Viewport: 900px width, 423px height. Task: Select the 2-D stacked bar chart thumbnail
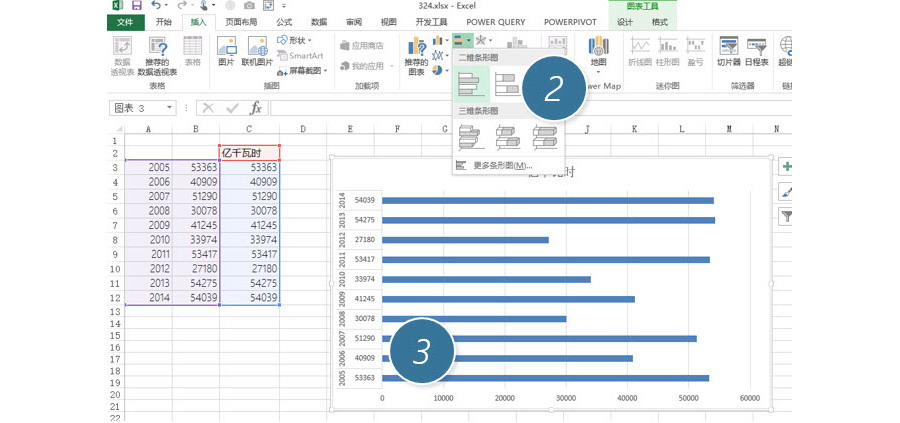507,84
